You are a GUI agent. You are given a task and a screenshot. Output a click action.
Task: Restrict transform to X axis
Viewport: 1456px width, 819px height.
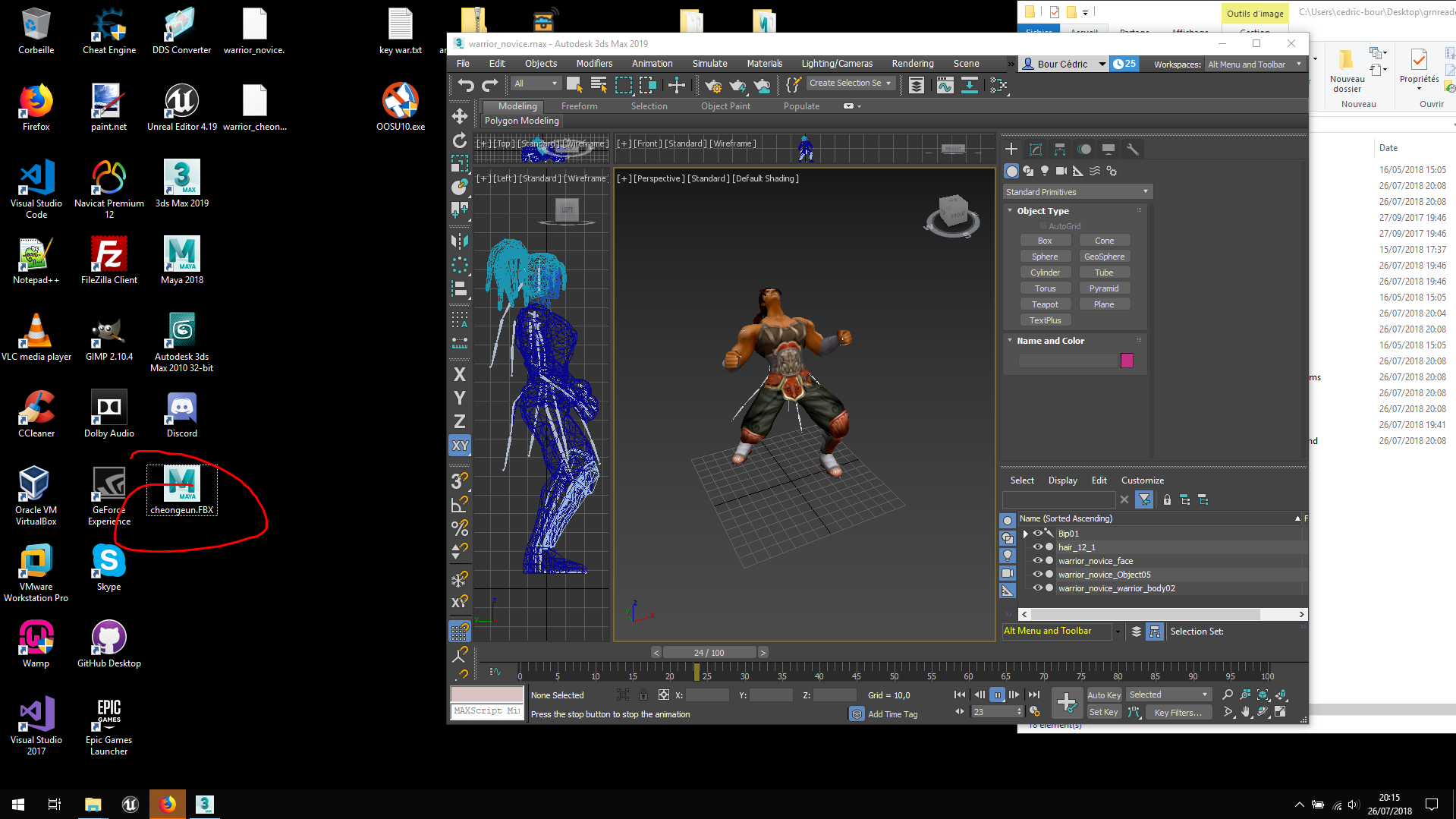(x=460, y=374)
